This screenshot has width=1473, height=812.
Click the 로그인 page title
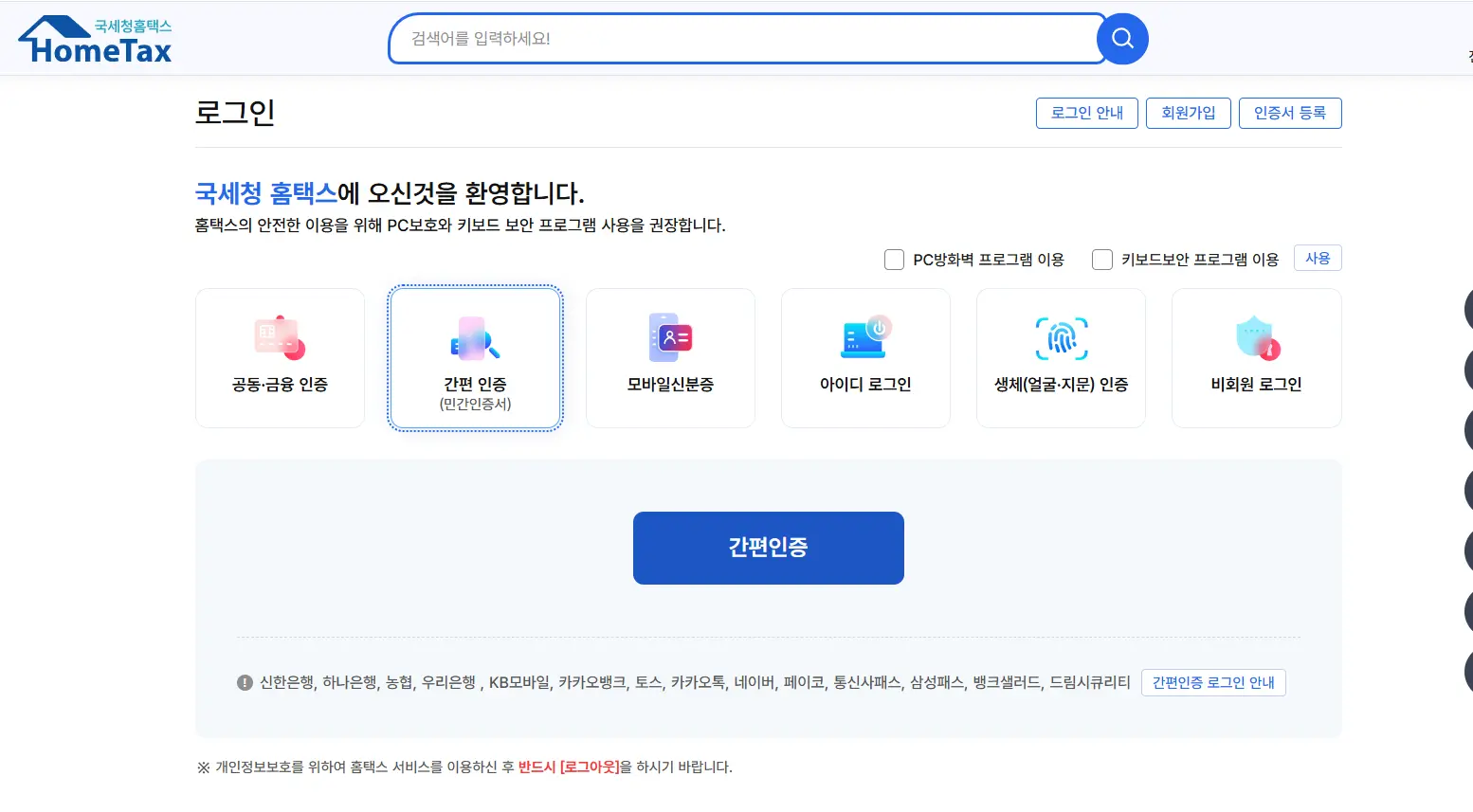click(x=235, y=113)
